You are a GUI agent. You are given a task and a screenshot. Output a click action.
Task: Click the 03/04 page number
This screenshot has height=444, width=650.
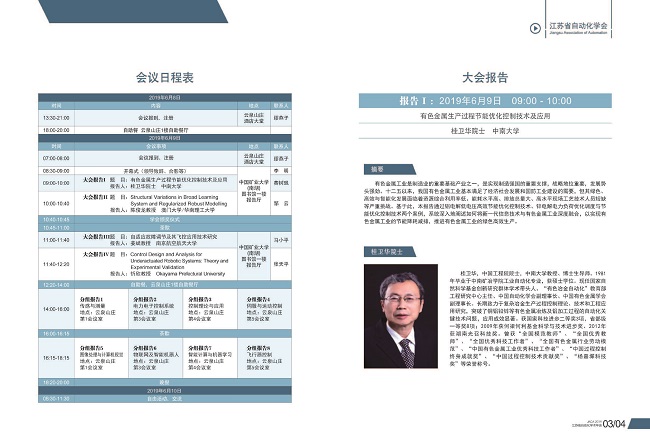(614, 424)
